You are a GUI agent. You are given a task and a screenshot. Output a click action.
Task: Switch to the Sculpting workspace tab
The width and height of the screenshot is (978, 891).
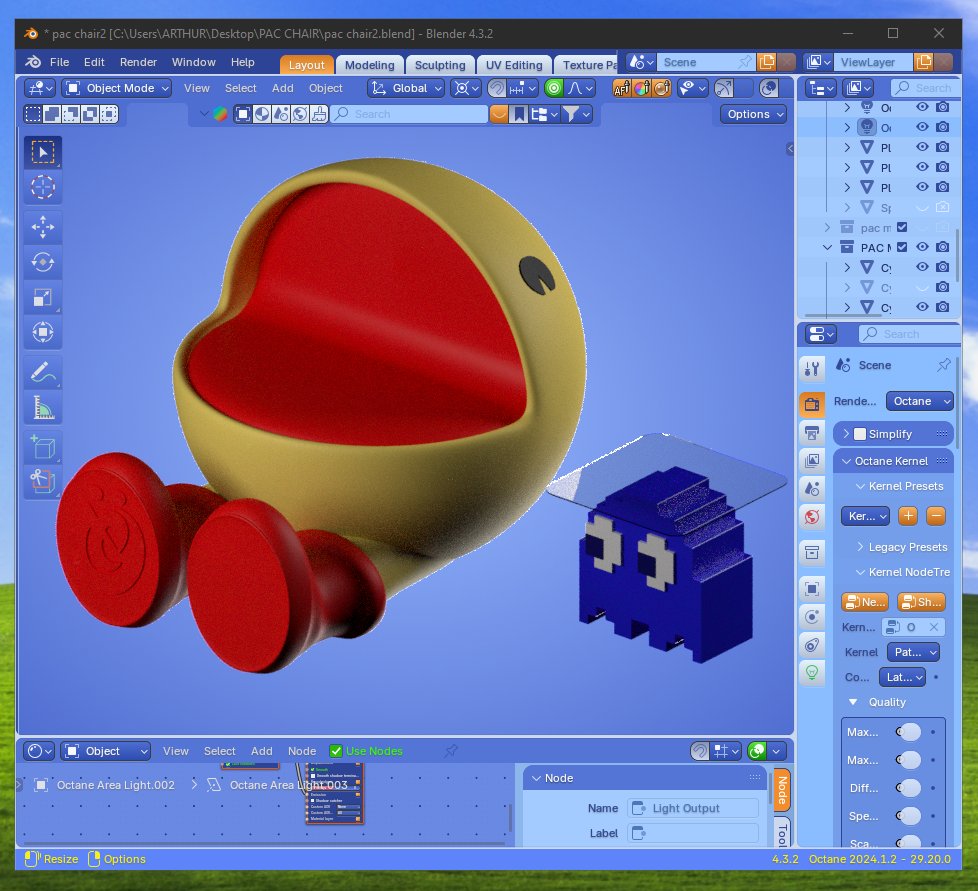pos(440,65)
